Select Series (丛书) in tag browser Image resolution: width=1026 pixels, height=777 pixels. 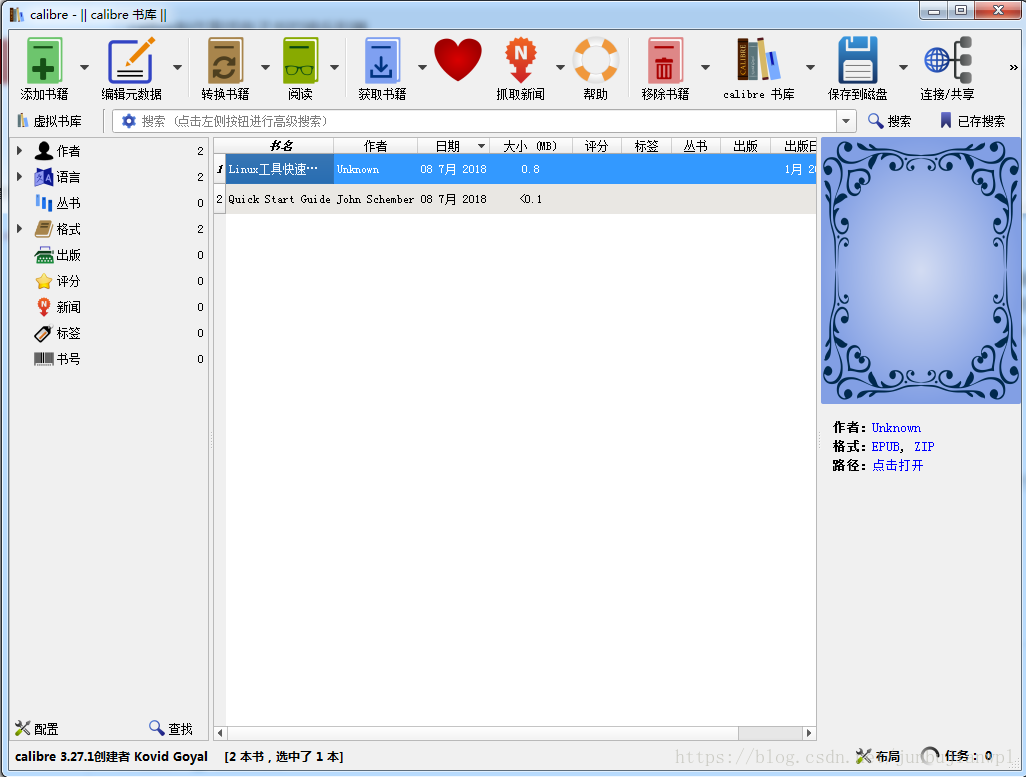[x=68, y=203]
